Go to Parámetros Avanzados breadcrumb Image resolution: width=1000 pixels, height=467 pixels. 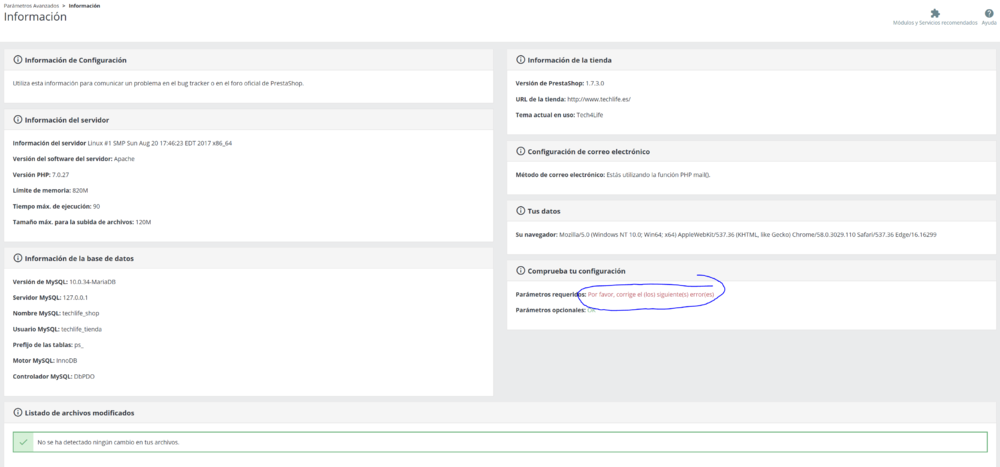tap(31, 5)
